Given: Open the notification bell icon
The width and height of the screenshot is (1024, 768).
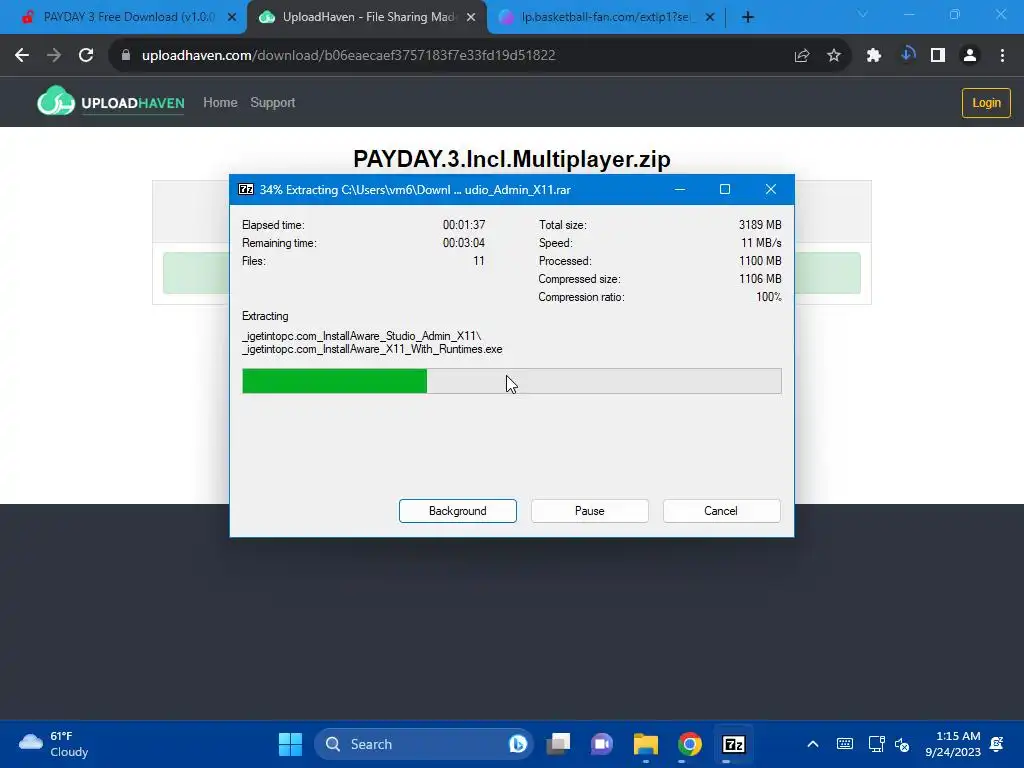Looking at the screenshot, I should [x=997, y=744].
